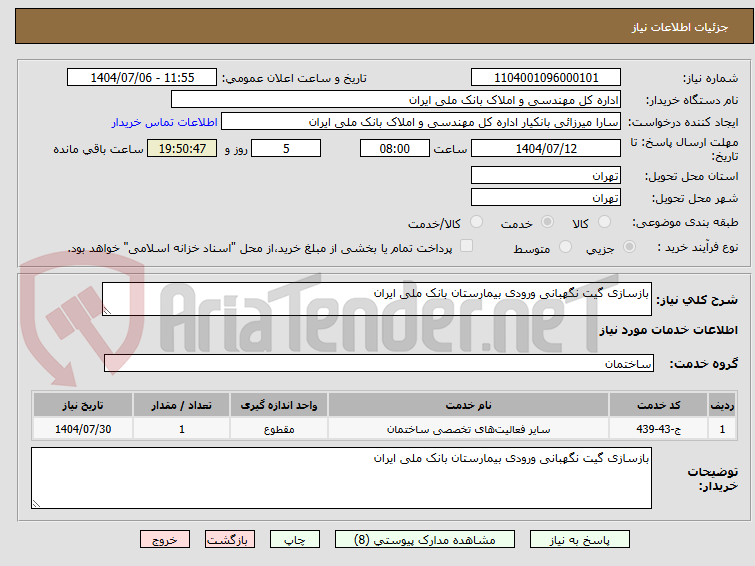755x566 pixels.
Task: Select the کالا/خدمت radio button
Action: (x=476, y=222)
